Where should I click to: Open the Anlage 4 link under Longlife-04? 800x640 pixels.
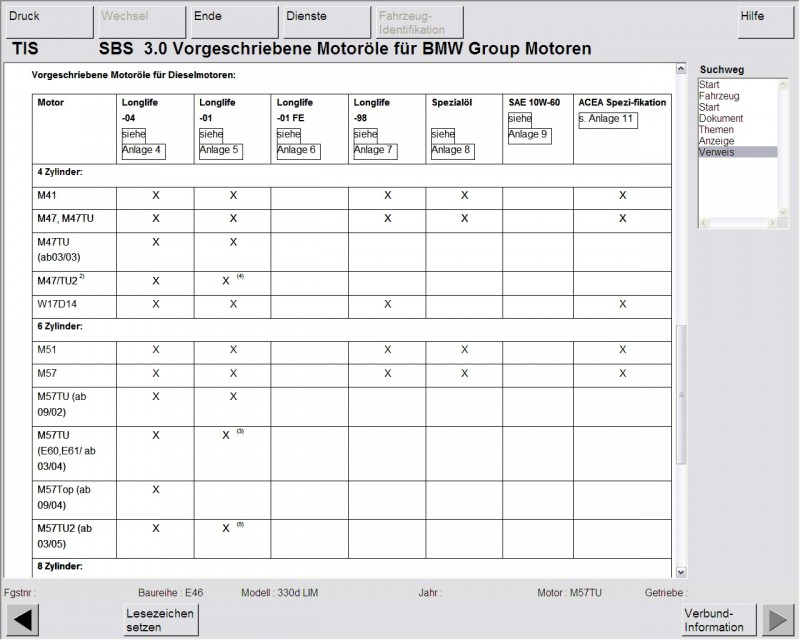143,151
